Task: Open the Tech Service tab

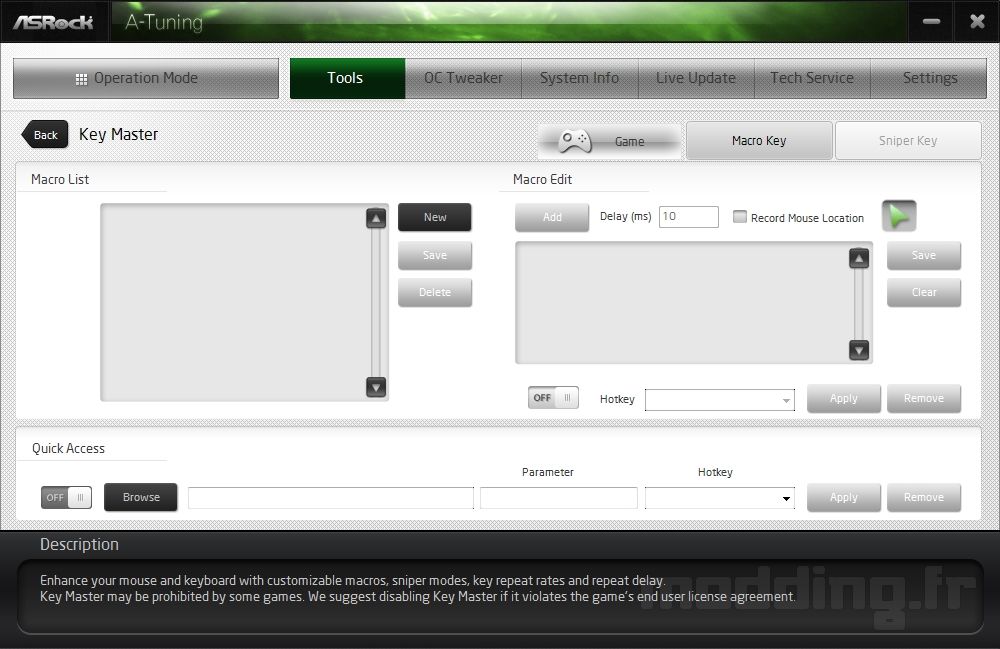Action: click(x=812, y=78)
